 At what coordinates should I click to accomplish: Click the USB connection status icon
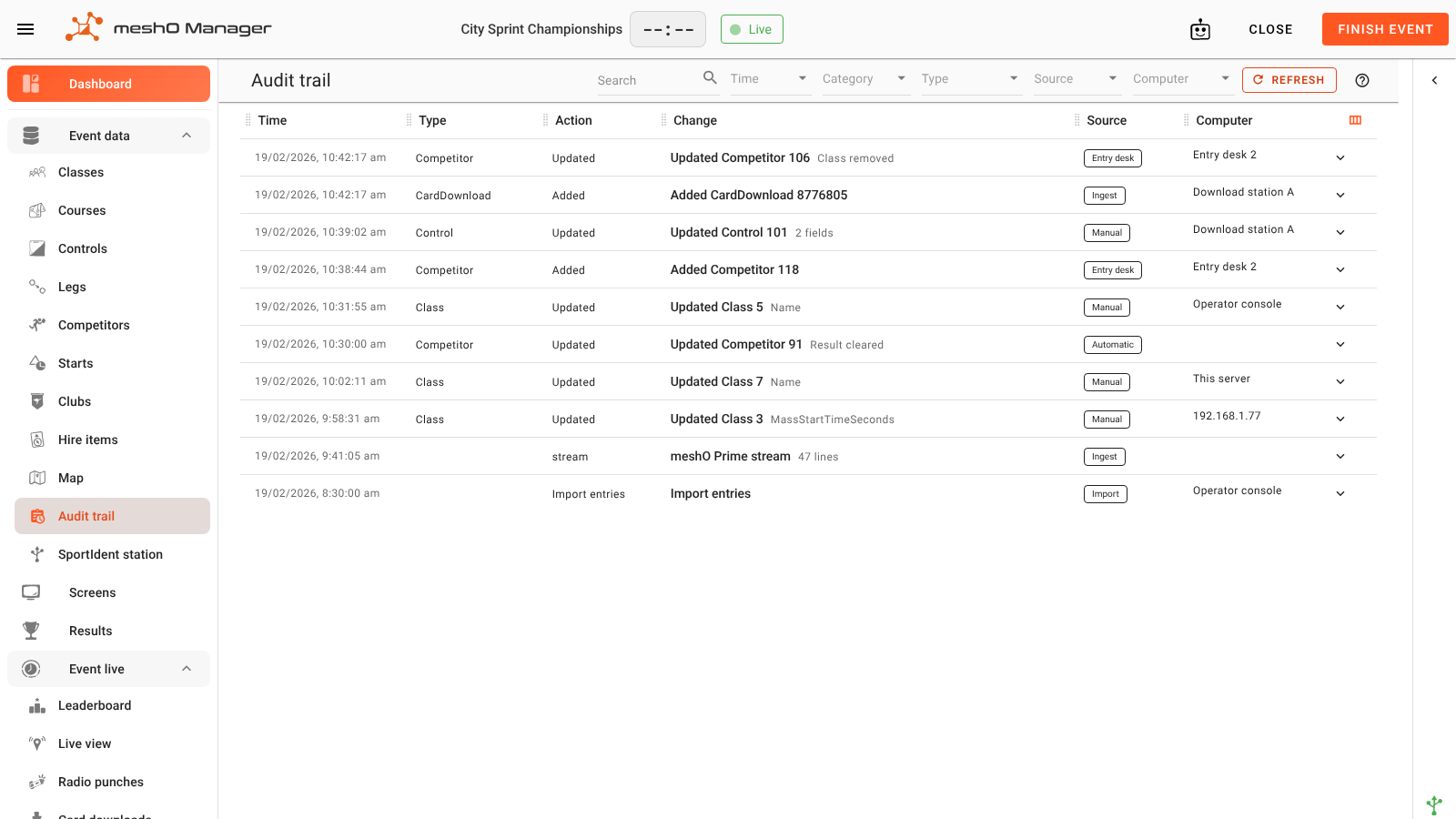(x=1434, y=805)
